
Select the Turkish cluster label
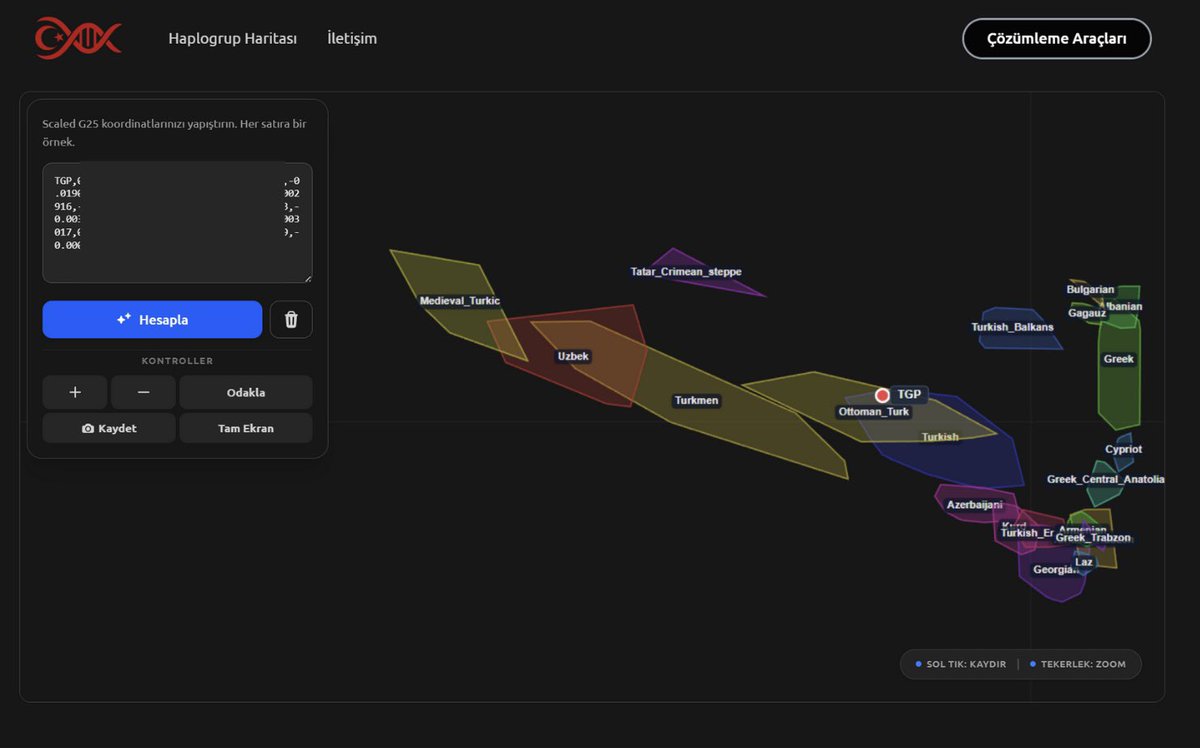940,437
